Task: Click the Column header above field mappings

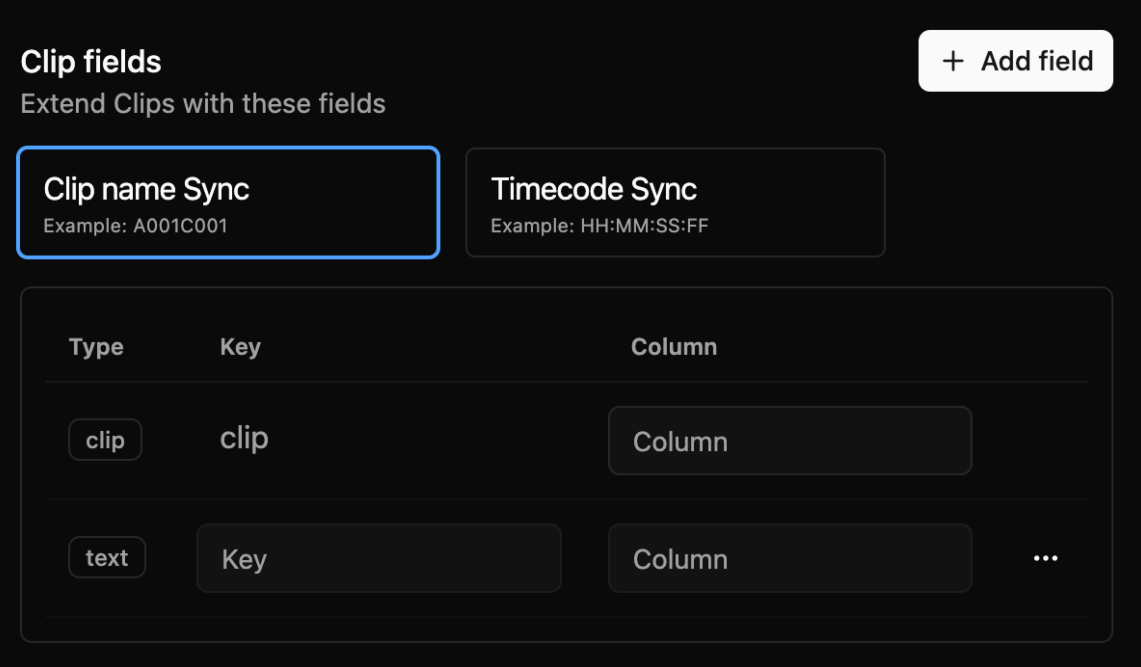Action: coord(674,347)
